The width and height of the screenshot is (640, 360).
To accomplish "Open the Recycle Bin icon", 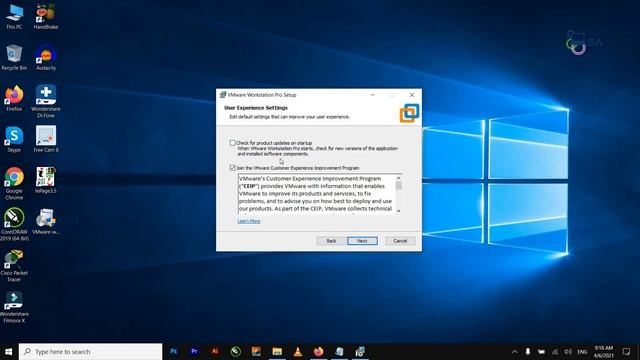I will pos(14,57).
